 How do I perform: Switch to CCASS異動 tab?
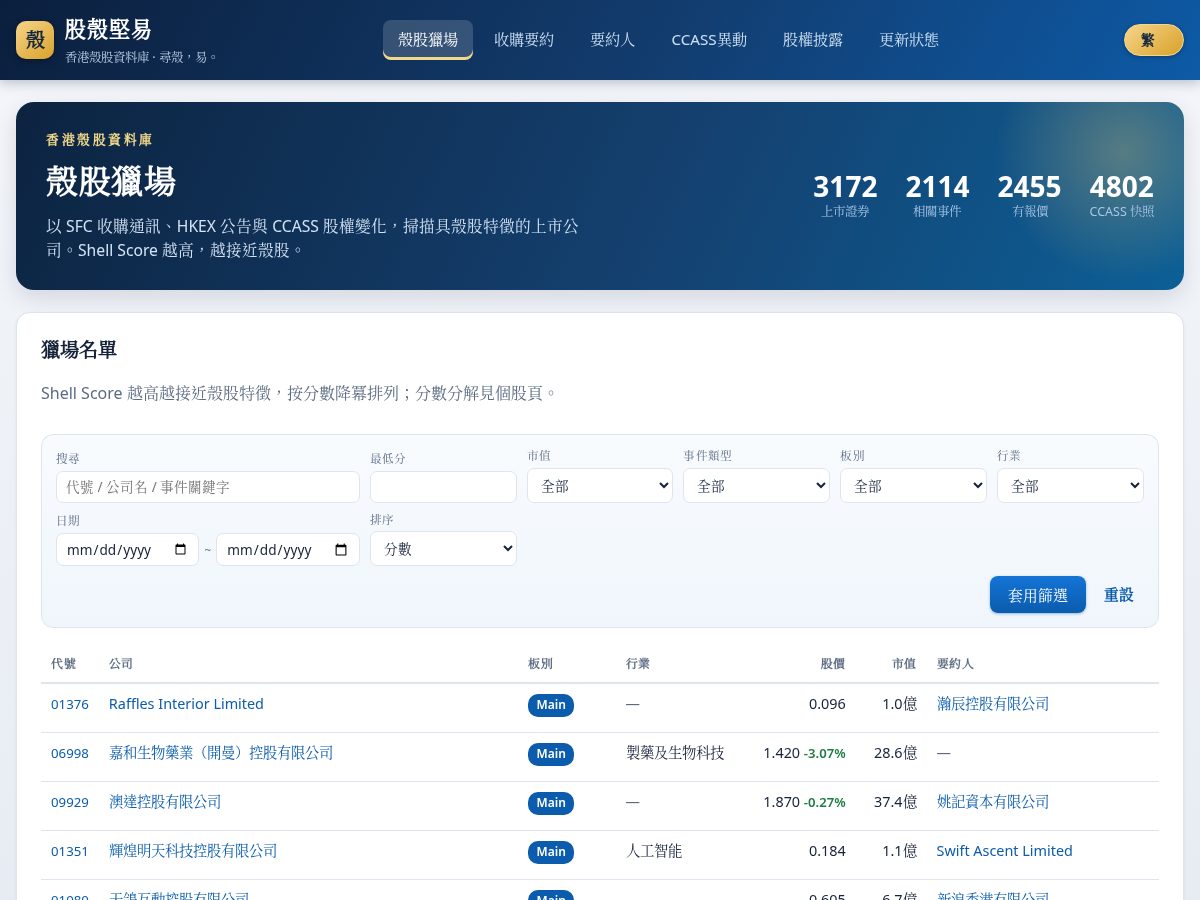[709, 40]
